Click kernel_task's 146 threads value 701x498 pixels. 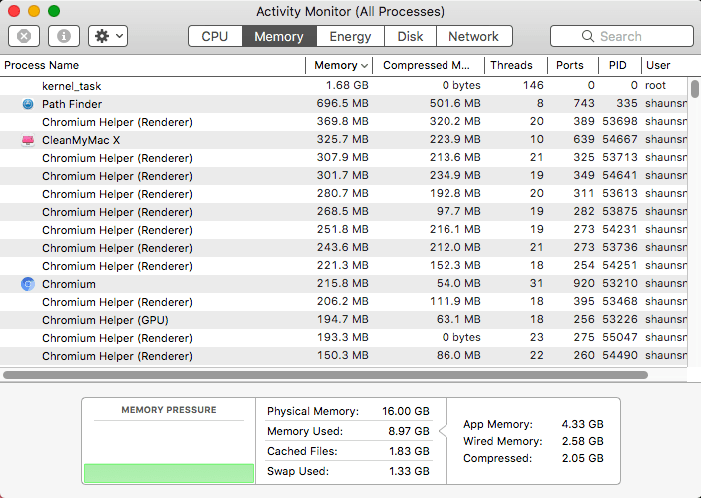[x=533, y=85]
